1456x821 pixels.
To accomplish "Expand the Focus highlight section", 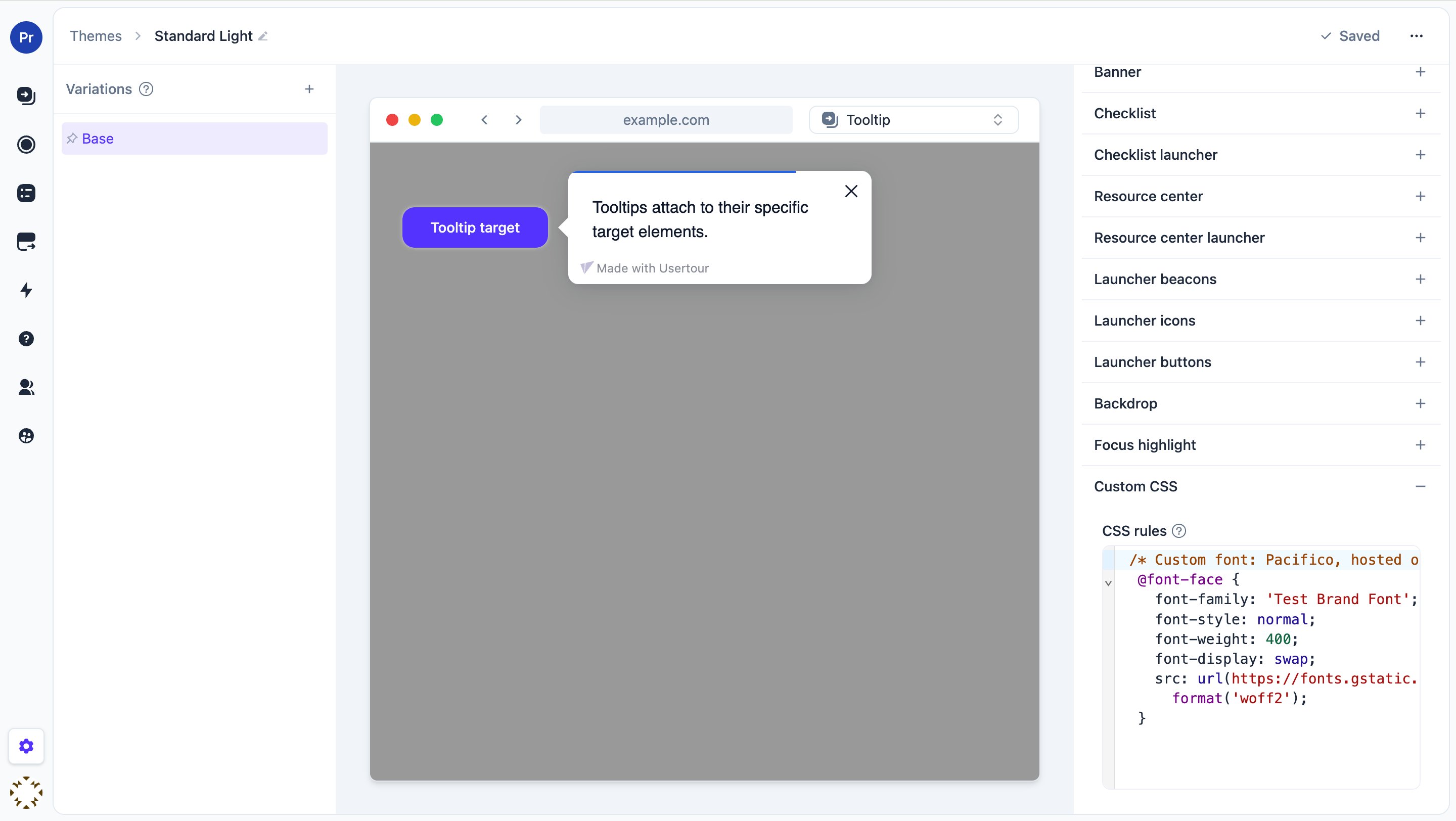I will [1260, 445].
